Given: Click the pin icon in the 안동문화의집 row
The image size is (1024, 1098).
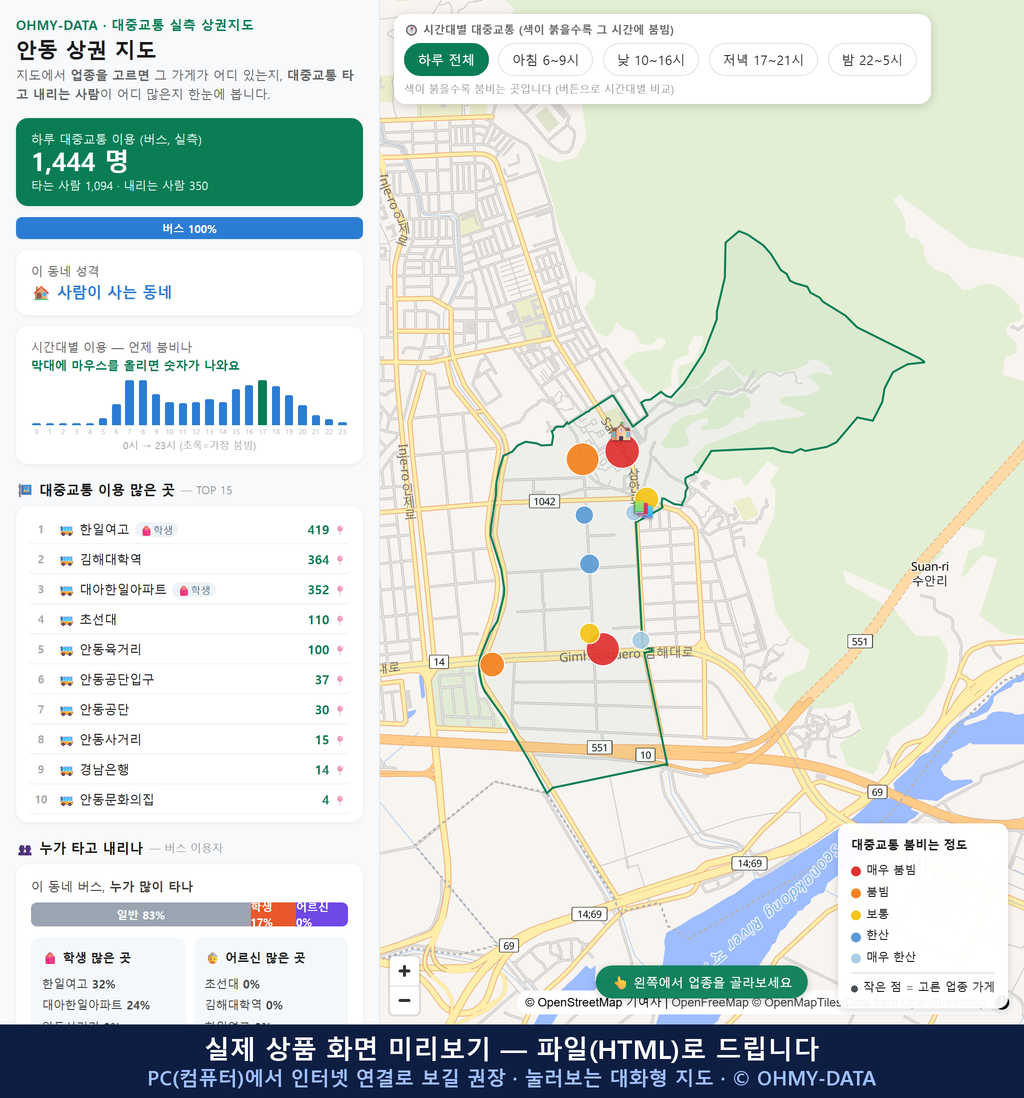Looking at the screenshot, I should click(x=340, y=800).
